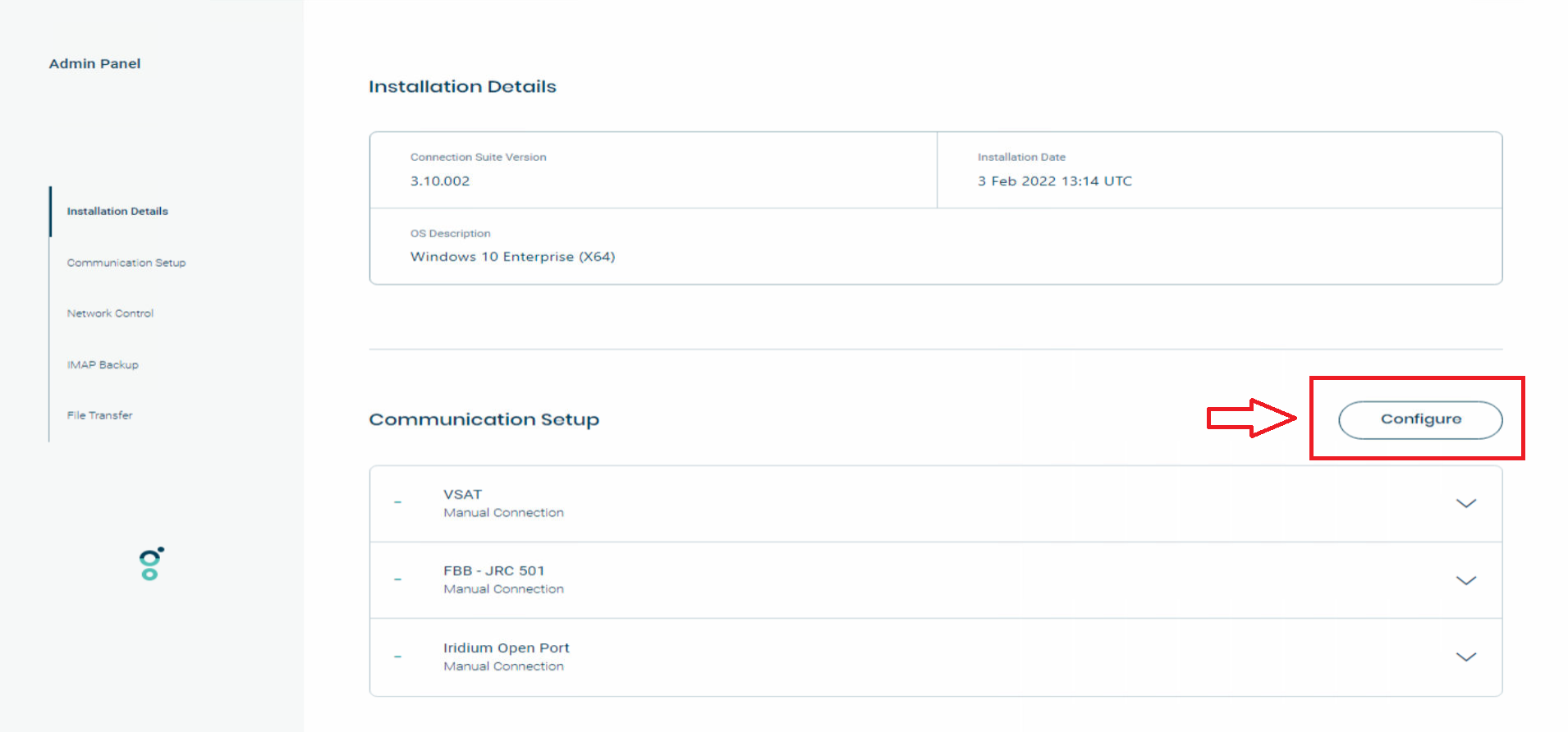Click the VSAT Manual Connection label
Screen dimensions: 1568x732
[503, 513]
